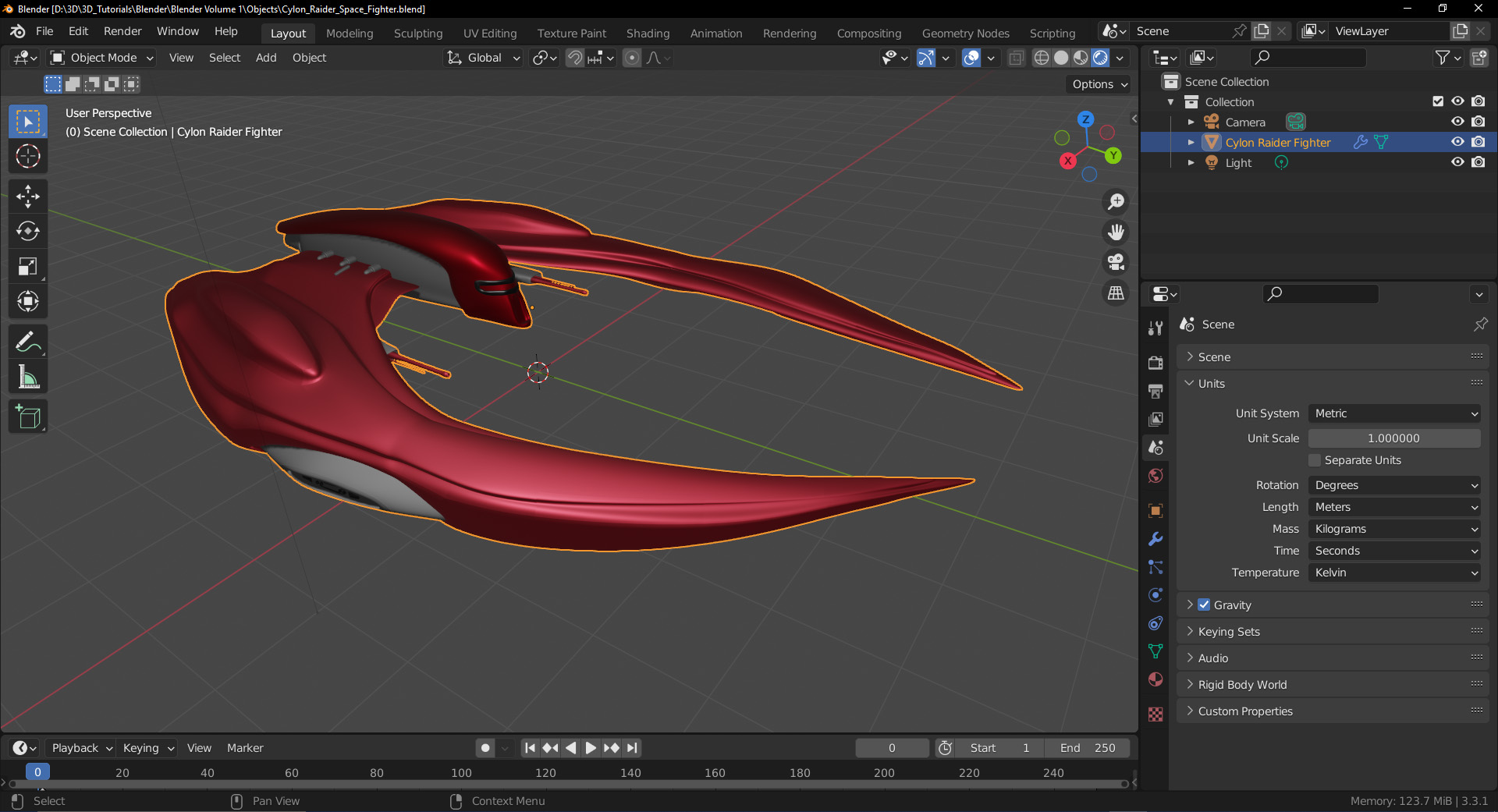Activate the Annotate pencil tool

point(28,342)
